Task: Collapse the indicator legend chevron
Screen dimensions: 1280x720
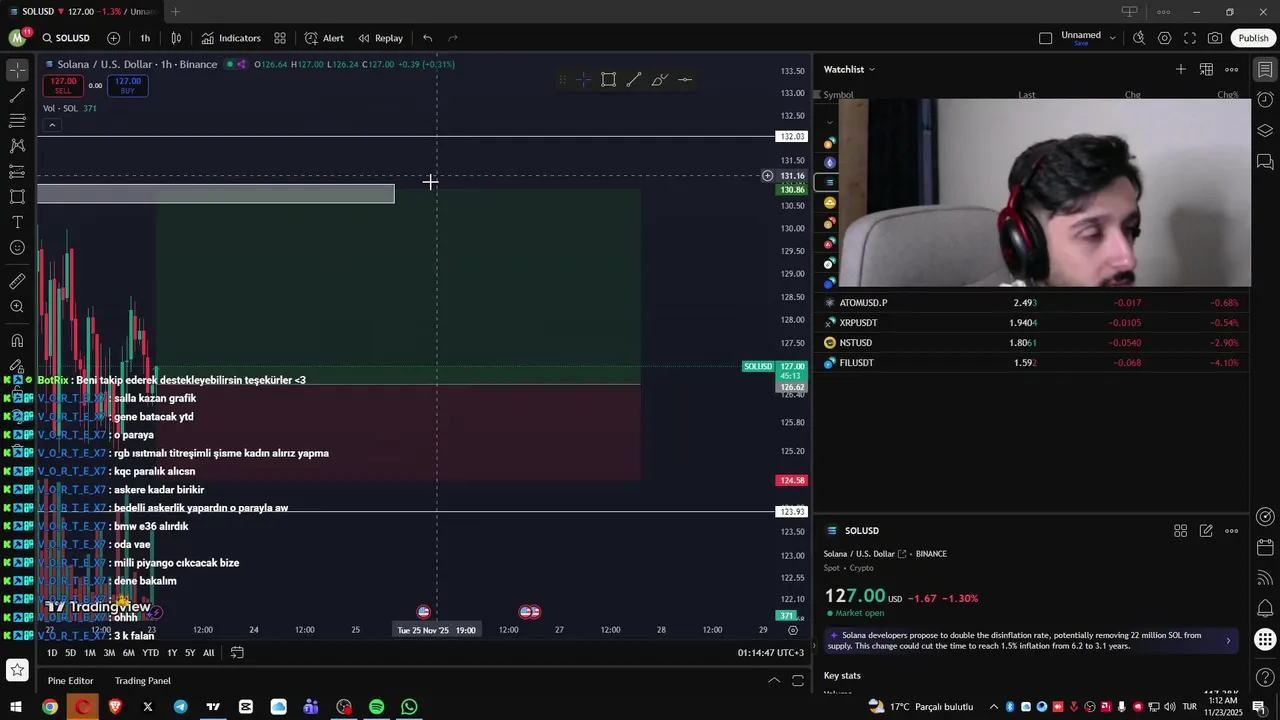Action: pyautogui.click(x=52, y=125)
